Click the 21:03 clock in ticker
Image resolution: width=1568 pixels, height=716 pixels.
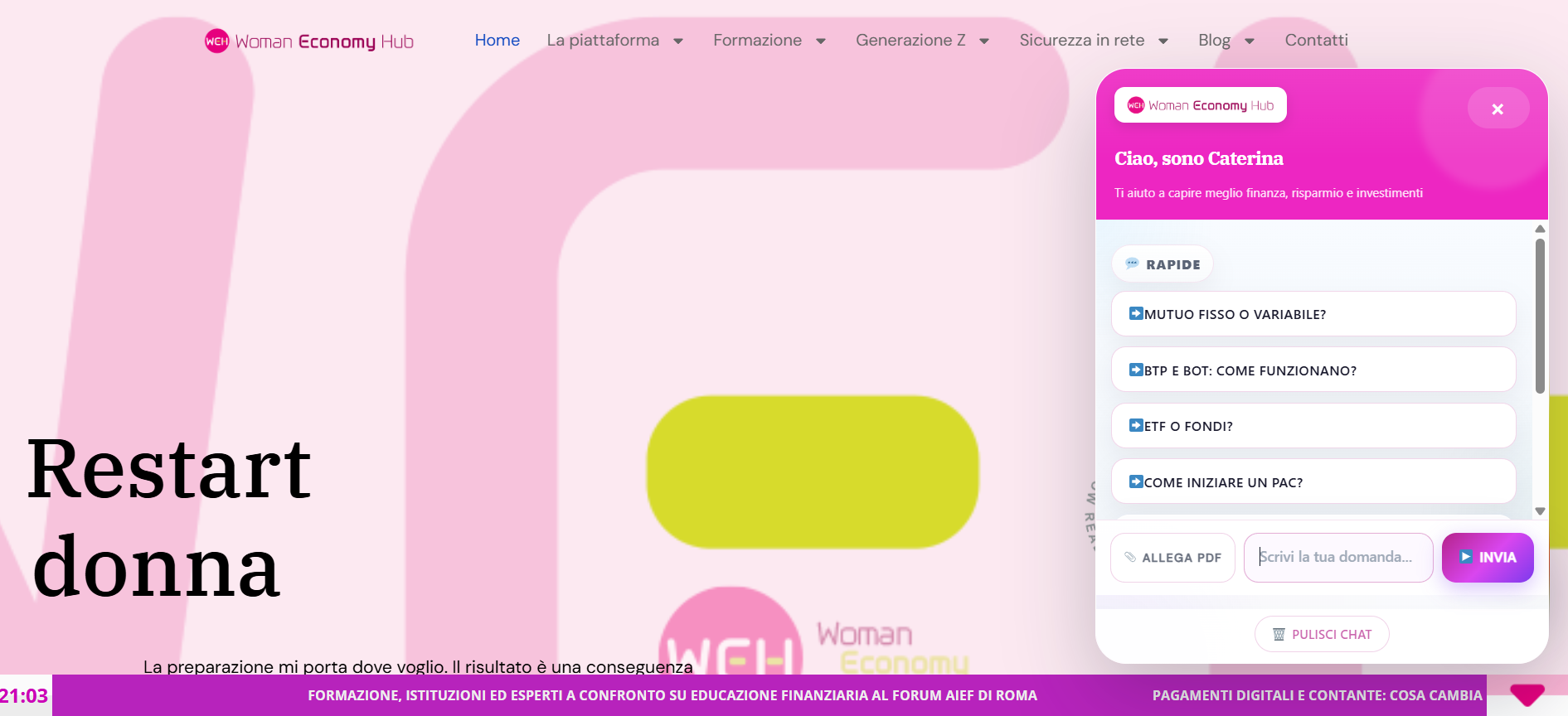(24, 695)
